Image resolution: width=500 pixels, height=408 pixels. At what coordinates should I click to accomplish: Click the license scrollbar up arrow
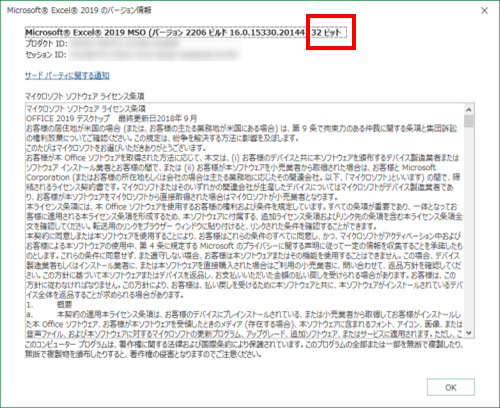pos(469,109)
